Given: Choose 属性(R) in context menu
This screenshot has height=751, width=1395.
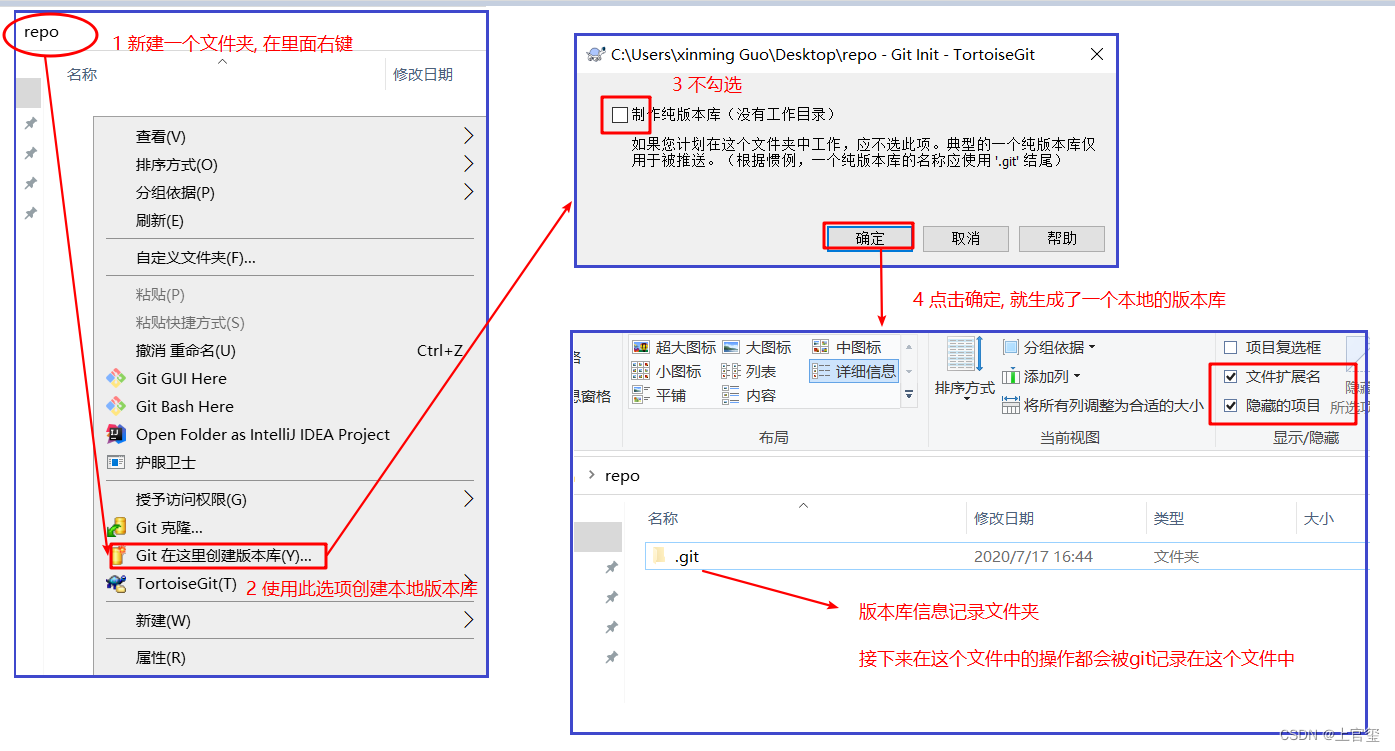Looking at the screenshot, I should click(160, 657).
